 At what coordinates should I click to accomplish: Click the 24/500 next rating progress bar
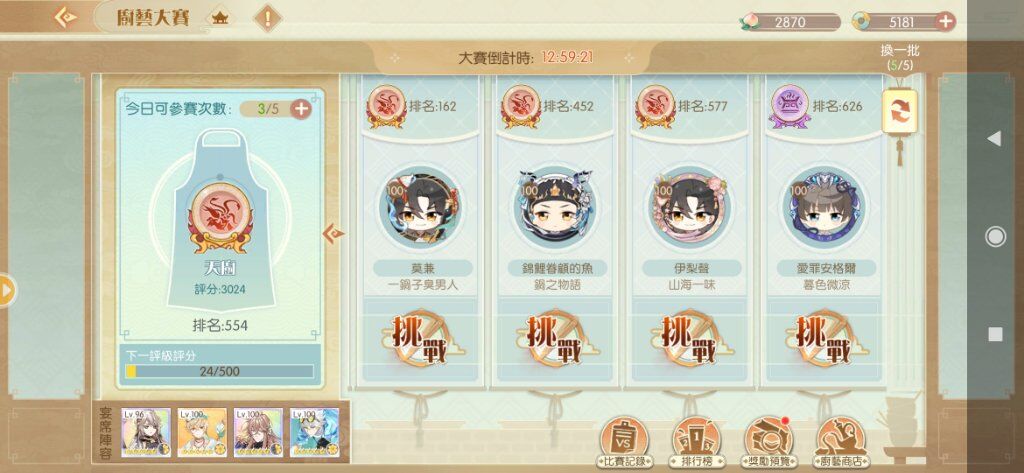[x=219, y=372]
